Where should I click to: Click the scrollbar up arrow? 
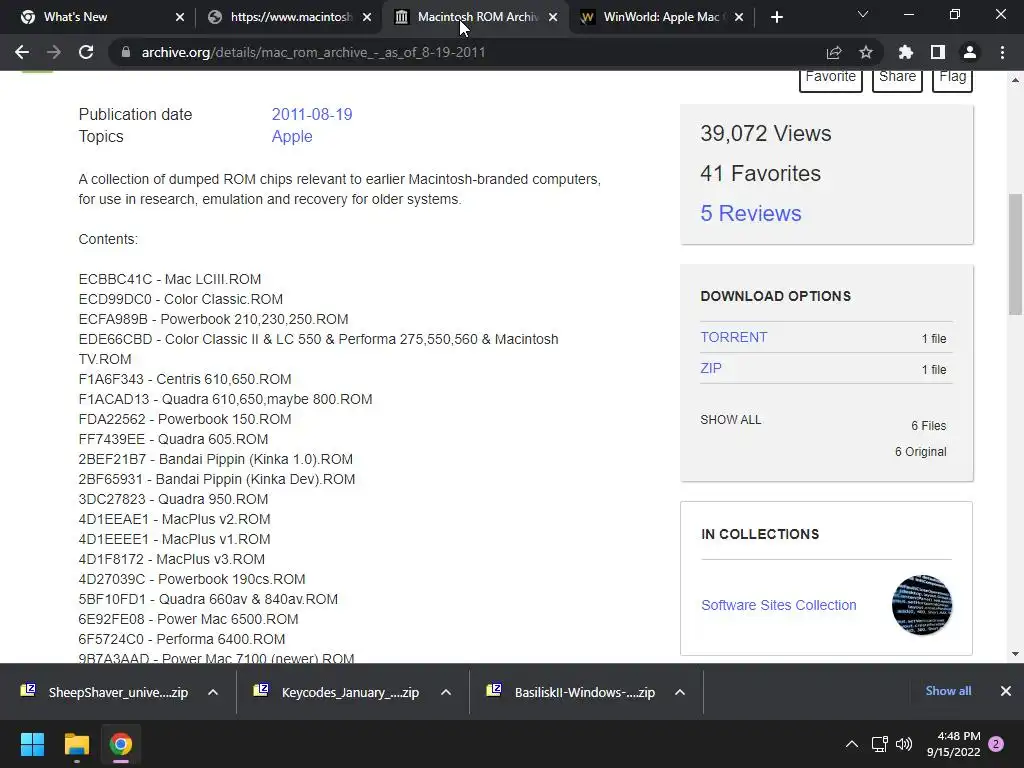click(x=1015, y=80)
